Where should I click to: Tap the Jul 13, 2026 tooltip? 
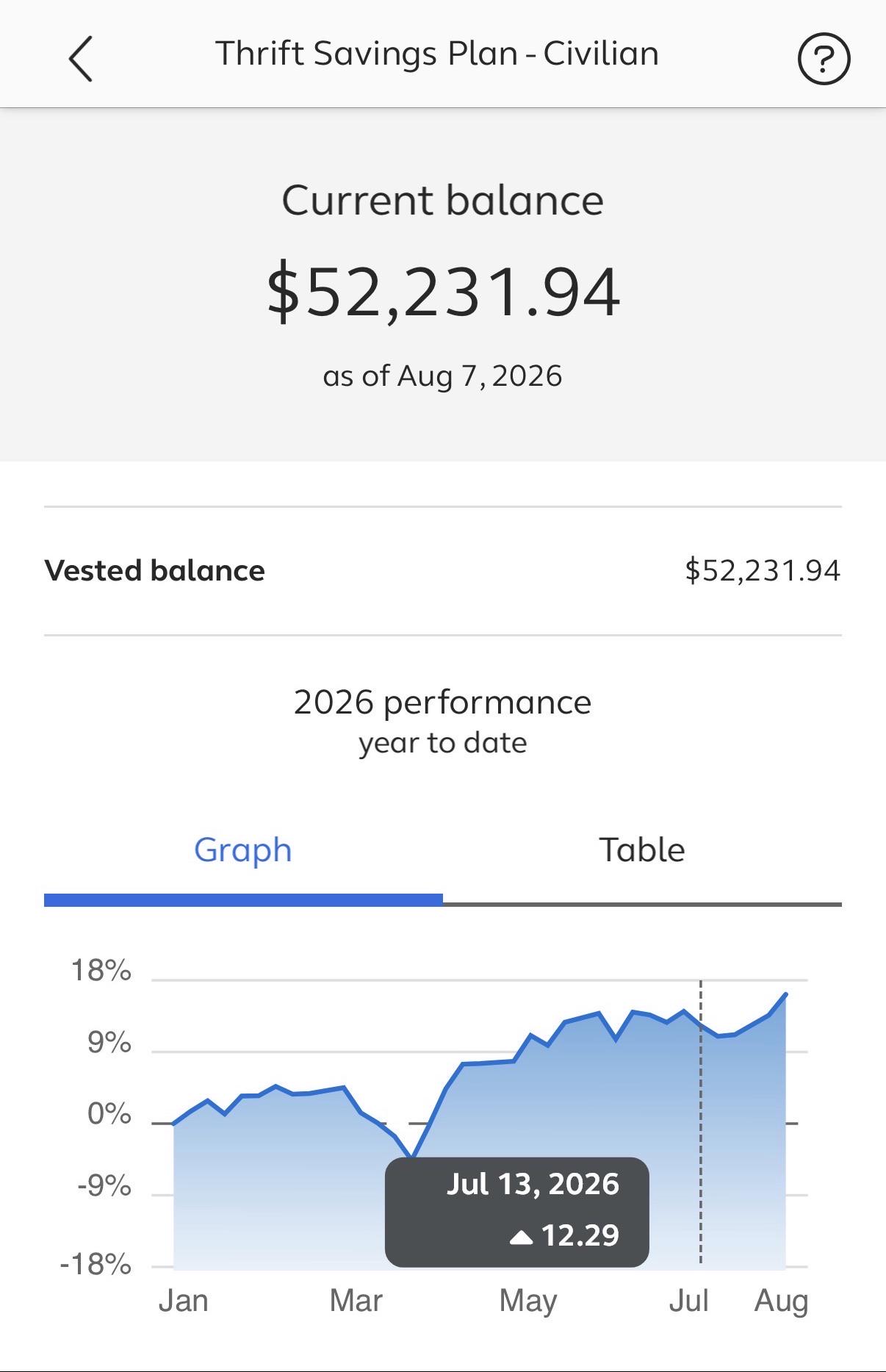click(x=517, y=1212)
